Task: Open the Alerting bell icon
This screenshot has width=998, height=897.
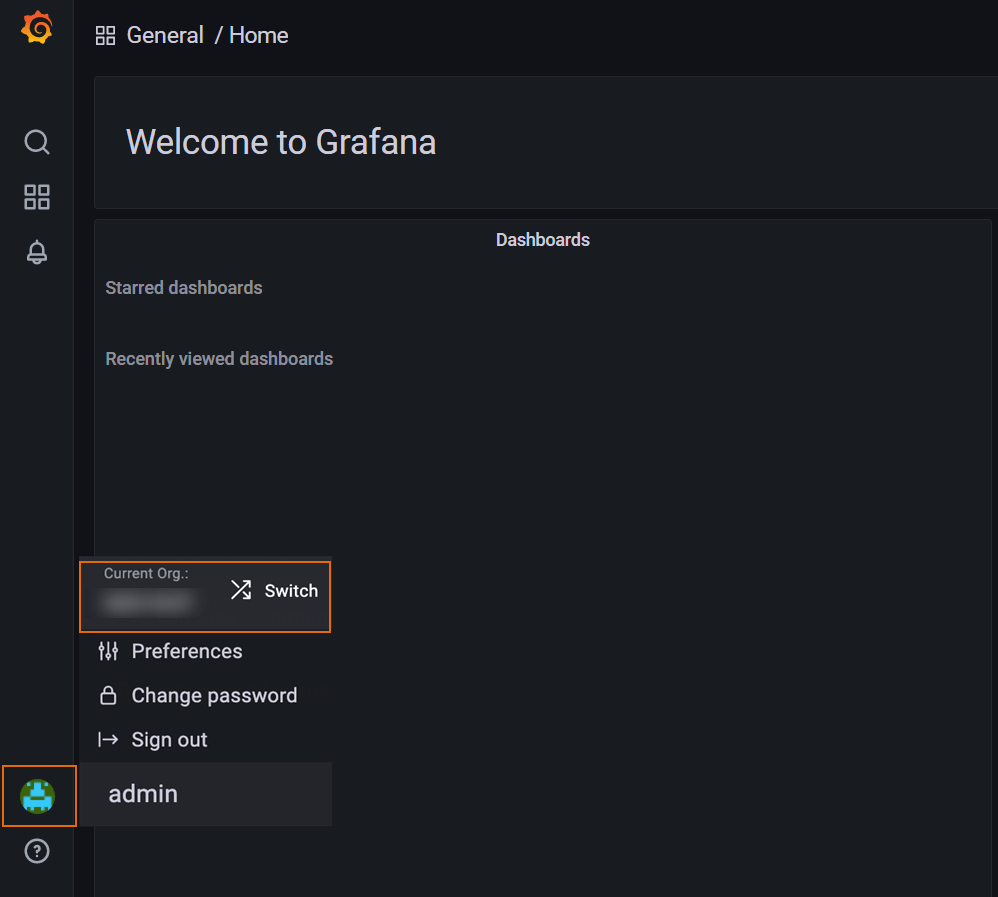Action: 37,252
